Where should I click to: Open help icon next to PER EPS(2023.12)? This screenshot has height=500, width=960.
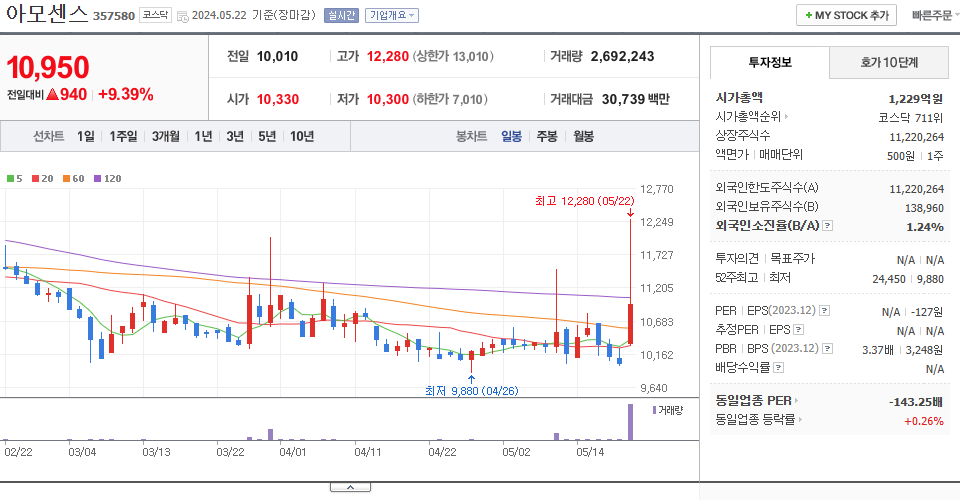825,311
